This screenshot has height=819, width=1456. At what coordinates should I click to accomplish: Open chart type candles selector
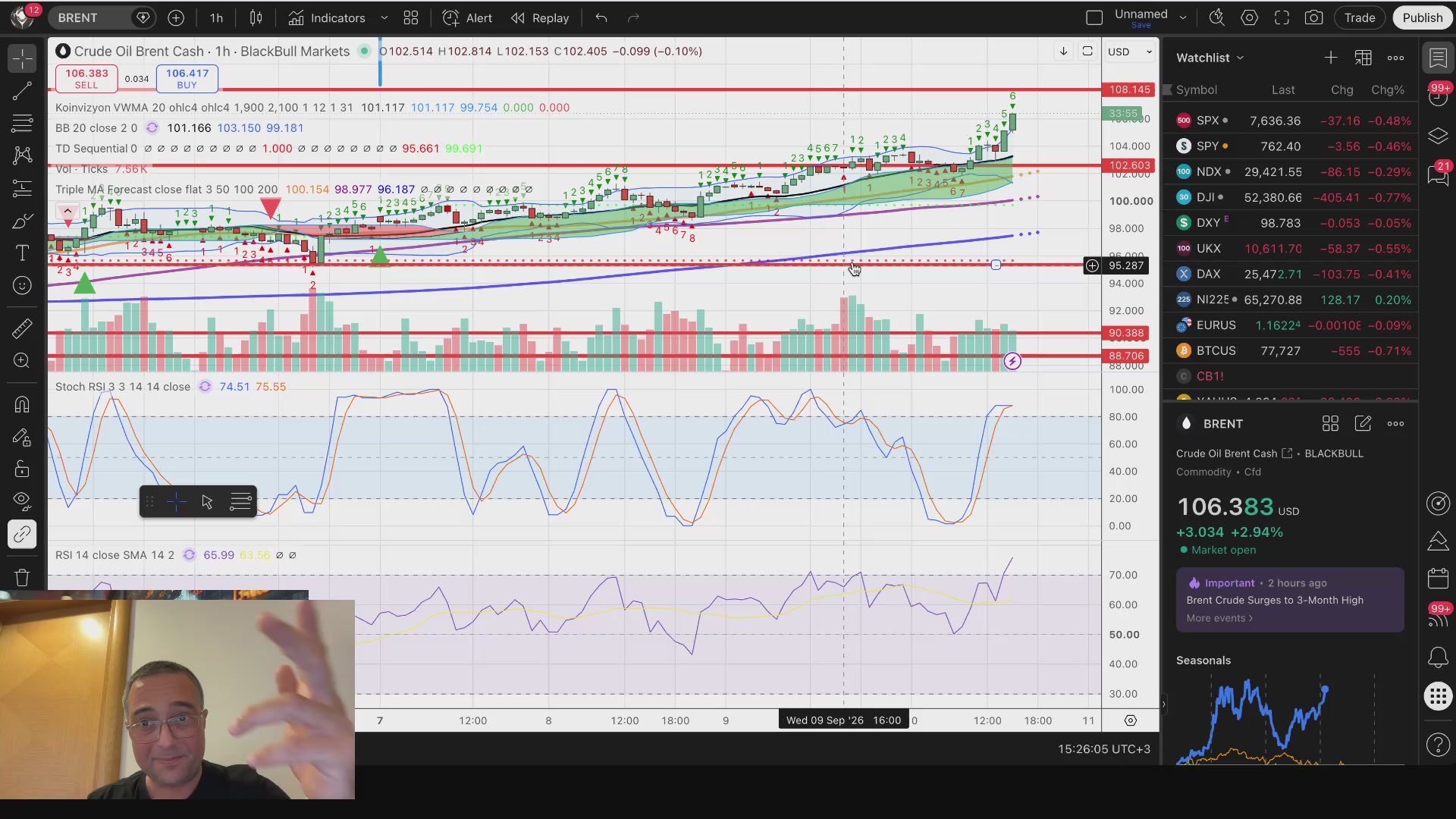256,17
